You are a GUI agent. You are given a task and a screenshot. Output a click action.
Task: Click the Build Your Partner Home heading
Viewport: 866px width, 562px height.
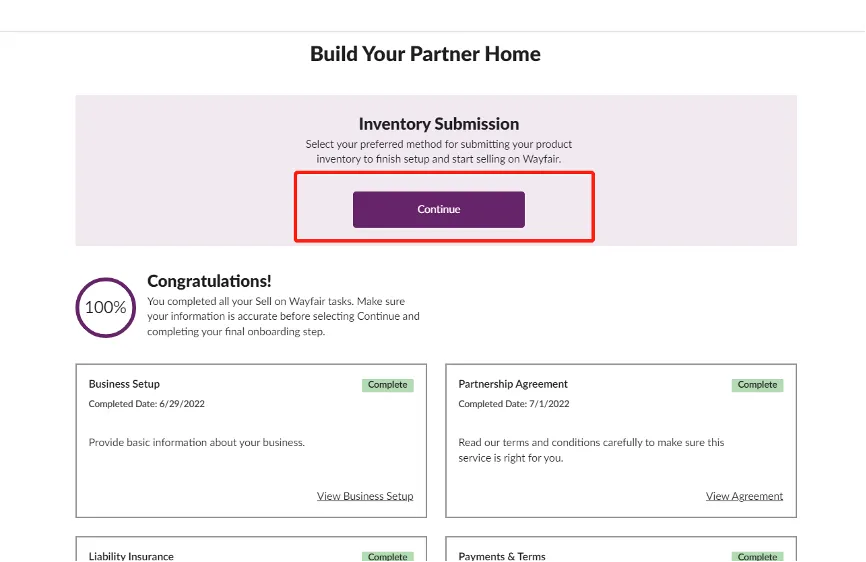point(425,54)
